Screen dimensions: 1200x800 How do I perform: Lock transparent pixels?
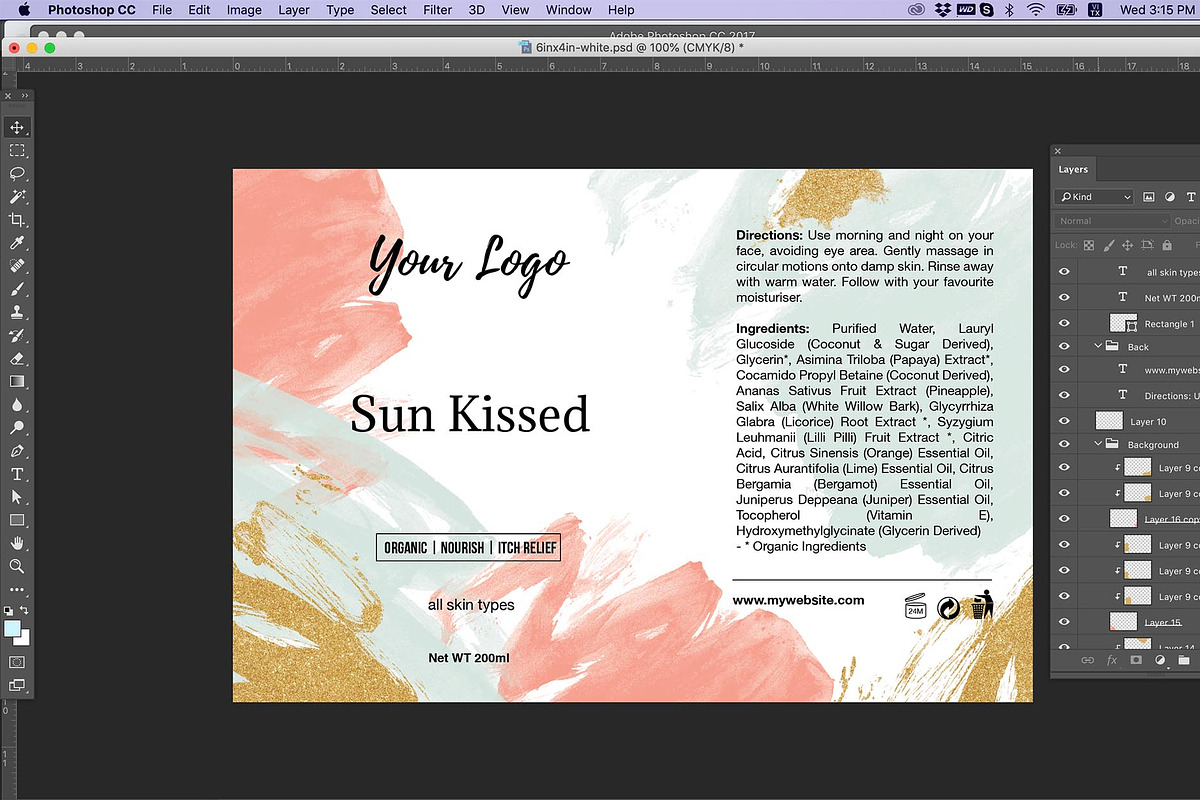point(1089,245)
